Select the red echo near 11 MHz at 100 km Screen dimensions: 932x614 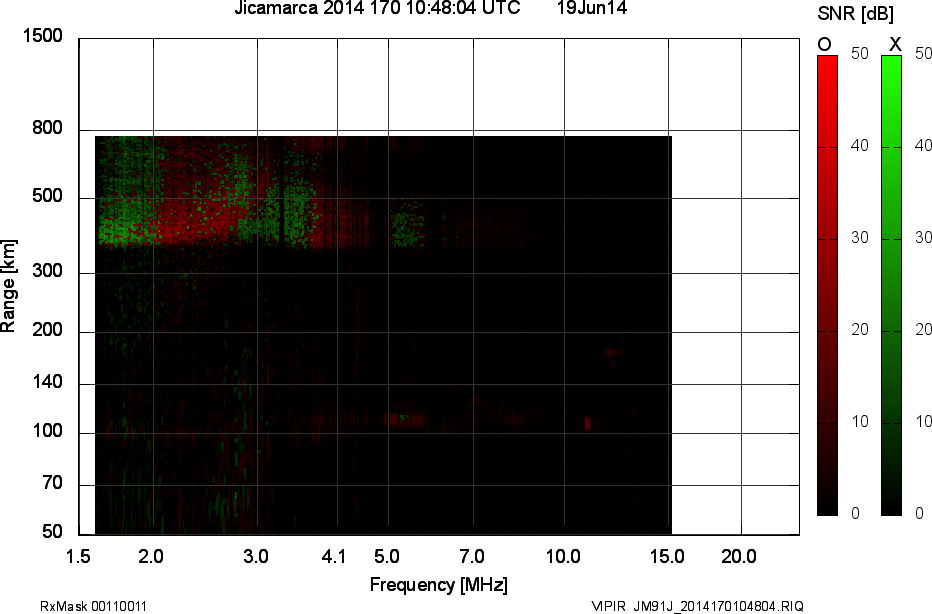tap(587, 423)
